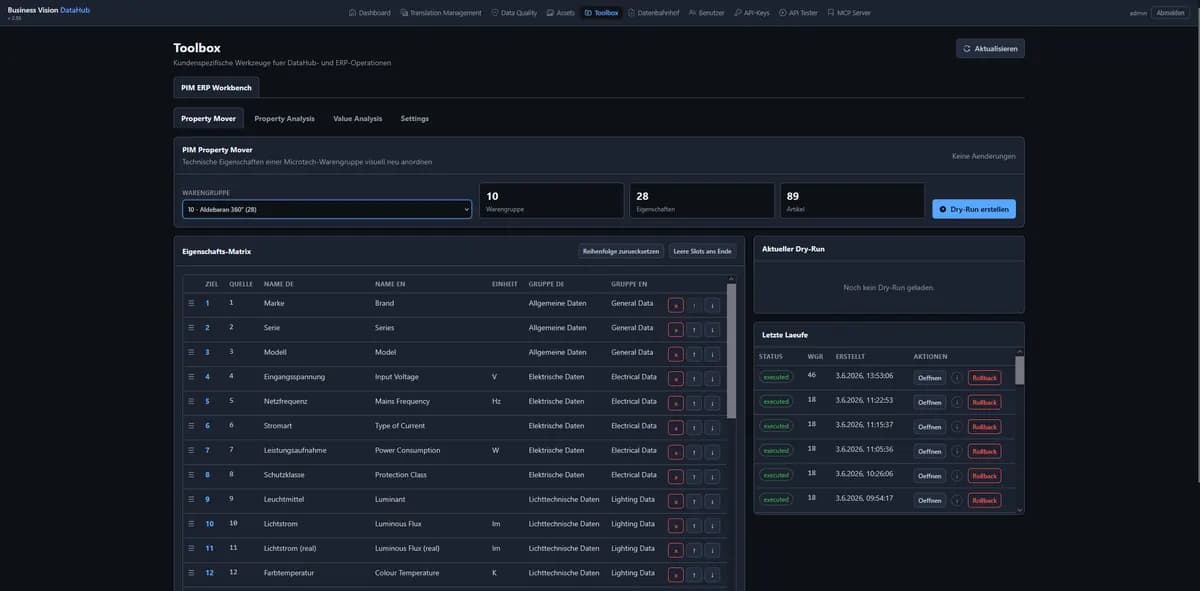The width and height of the screenshot is (1200, 591).
Task: Click the 'Input Voltage' name cell
Action: 397,377
